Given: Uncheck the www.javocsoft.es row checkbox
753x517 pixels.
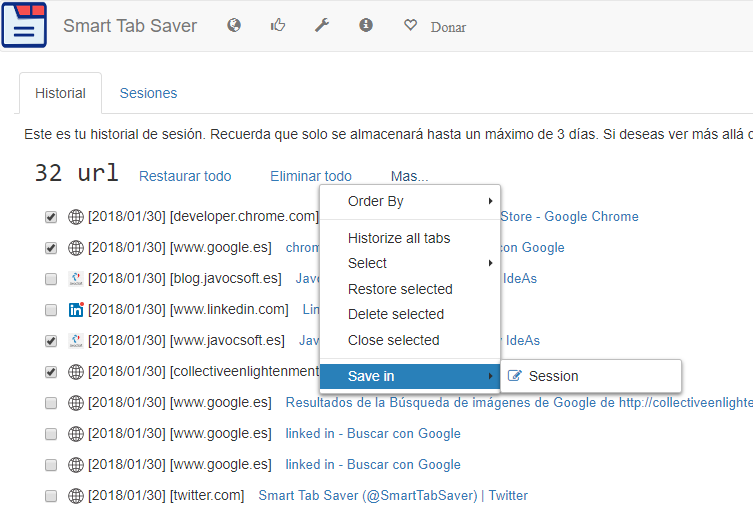Looking at the screenshot, I should 51,341.
